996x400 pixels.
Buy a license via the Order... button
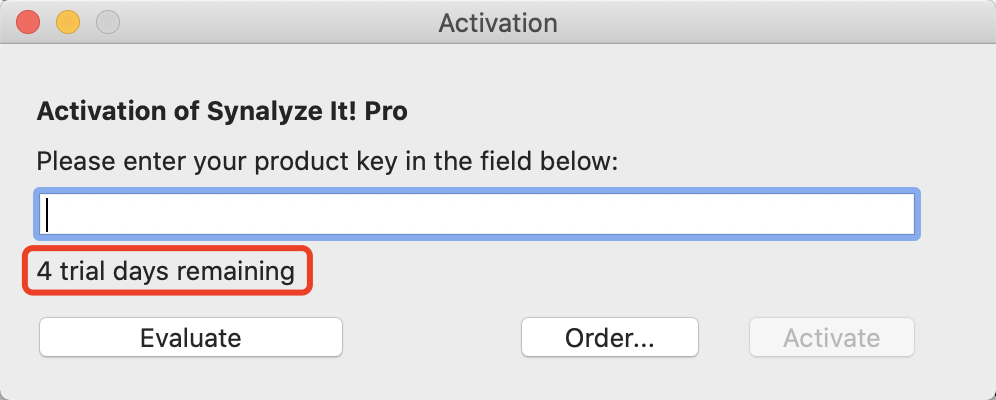[x=609, y=337]
